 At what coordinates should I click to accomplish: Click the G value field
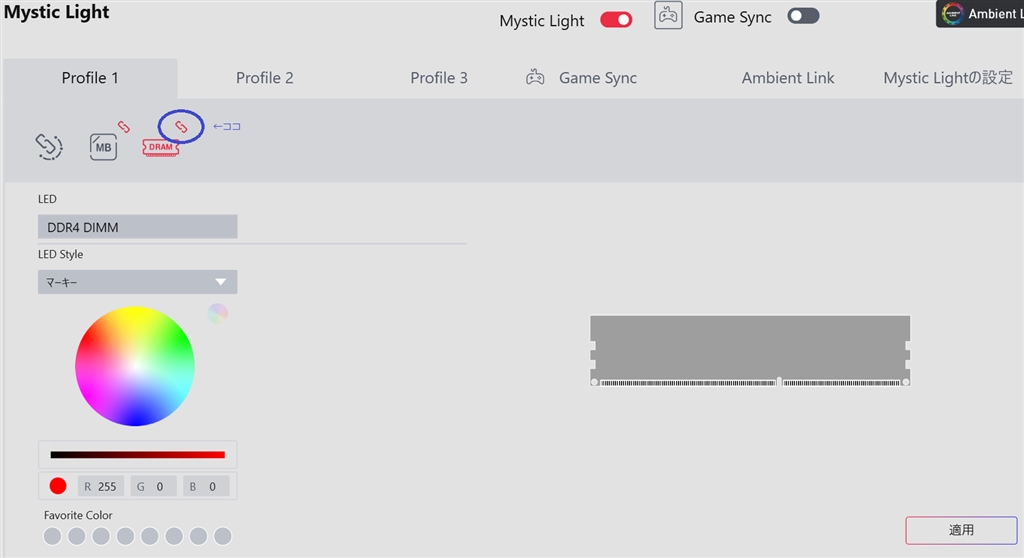153,486
